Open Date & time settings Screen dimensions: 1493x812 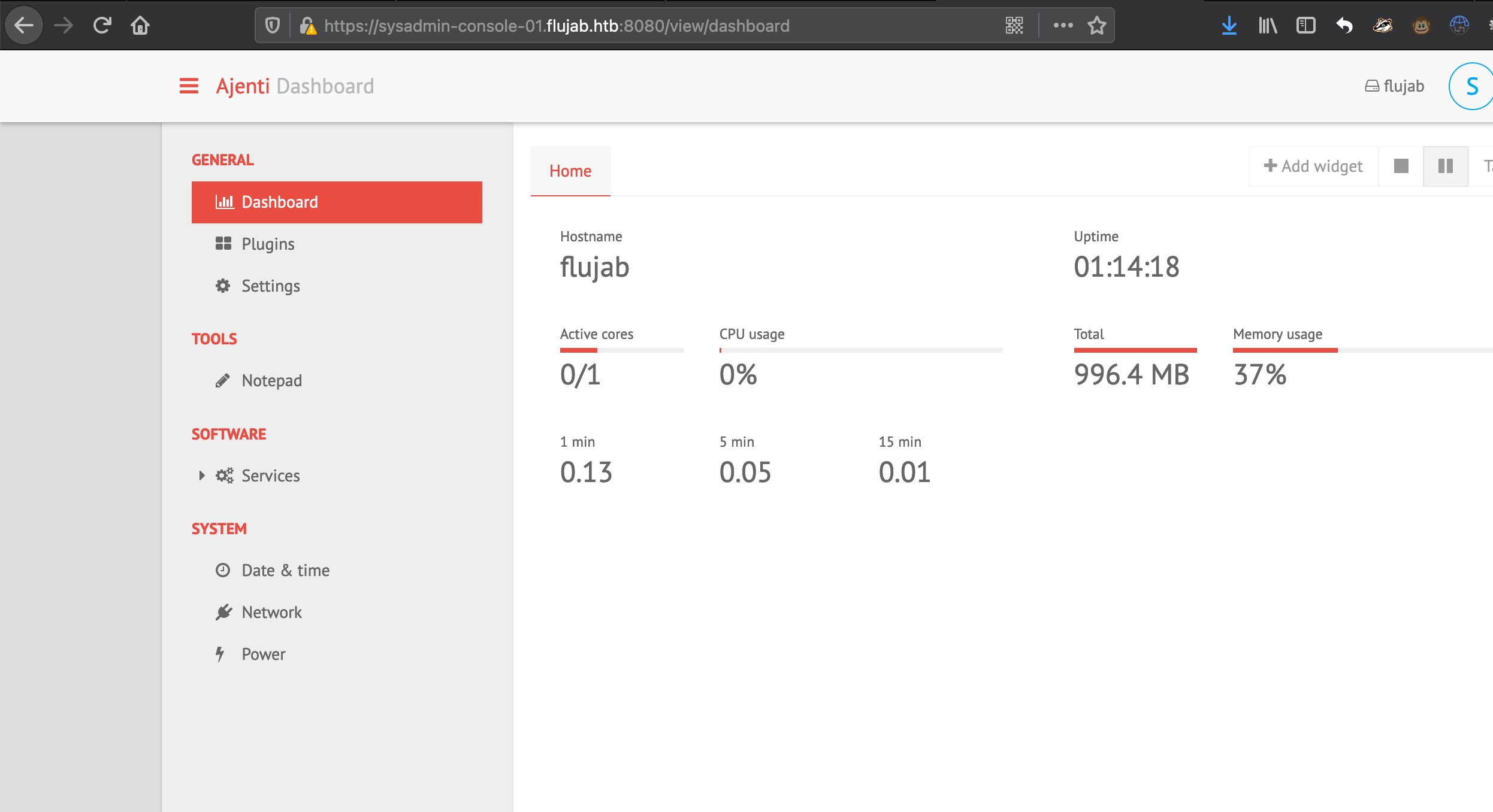(x=285, y=570)
